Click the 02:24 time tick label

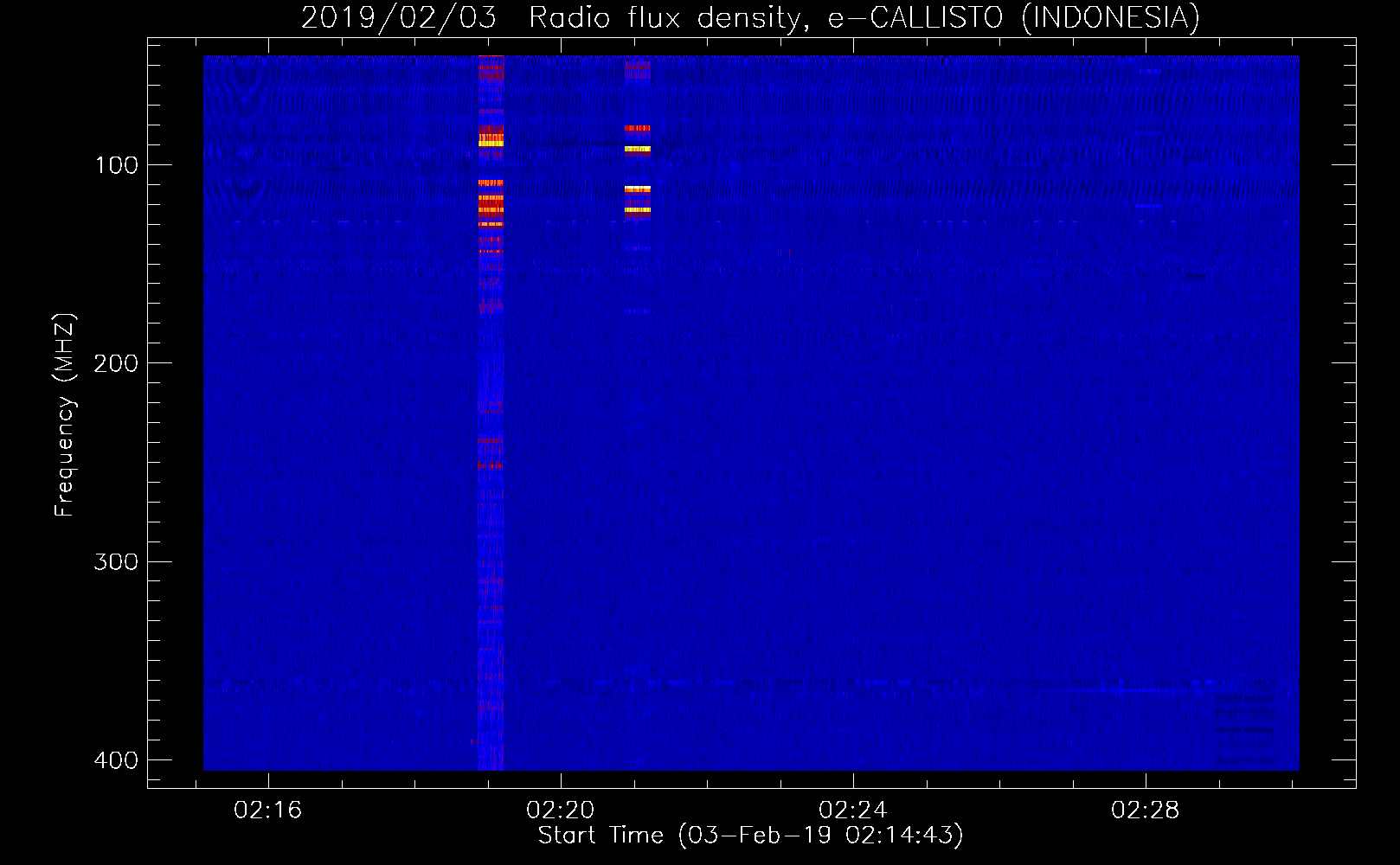coord(853,811)
